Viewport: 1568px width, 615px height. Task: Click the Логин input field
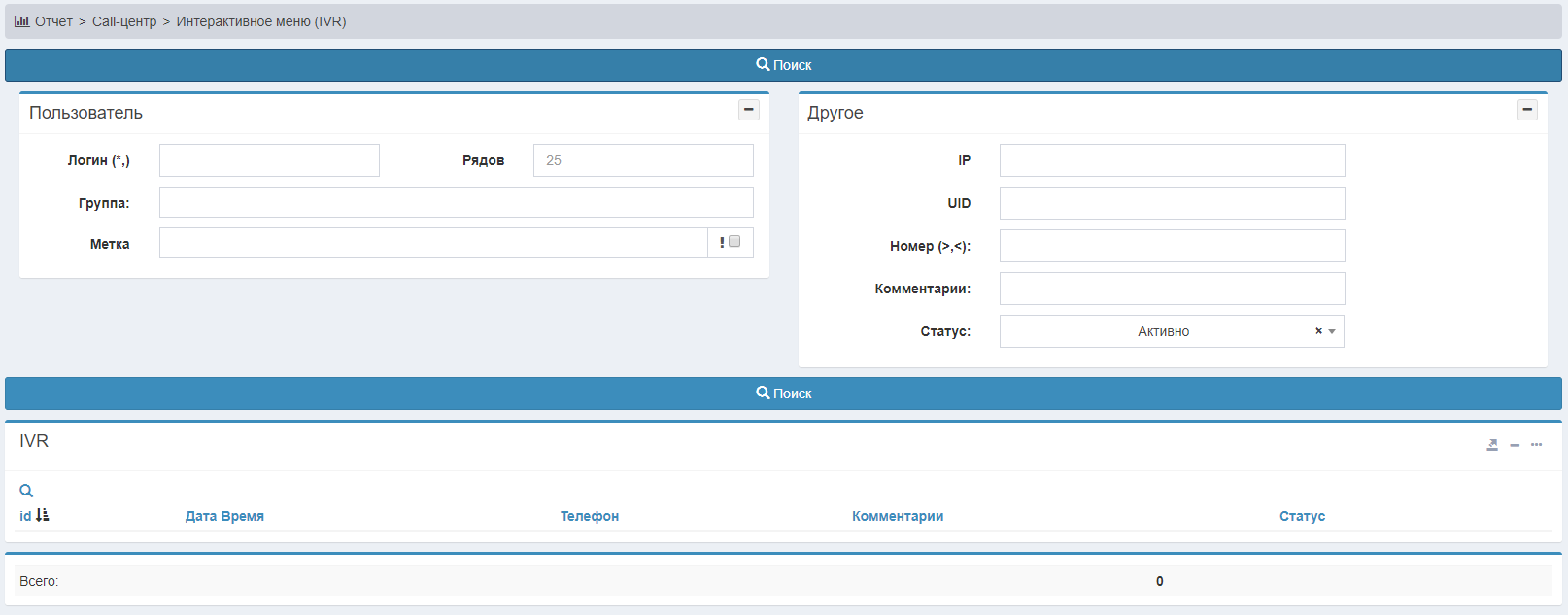(269, 160)
